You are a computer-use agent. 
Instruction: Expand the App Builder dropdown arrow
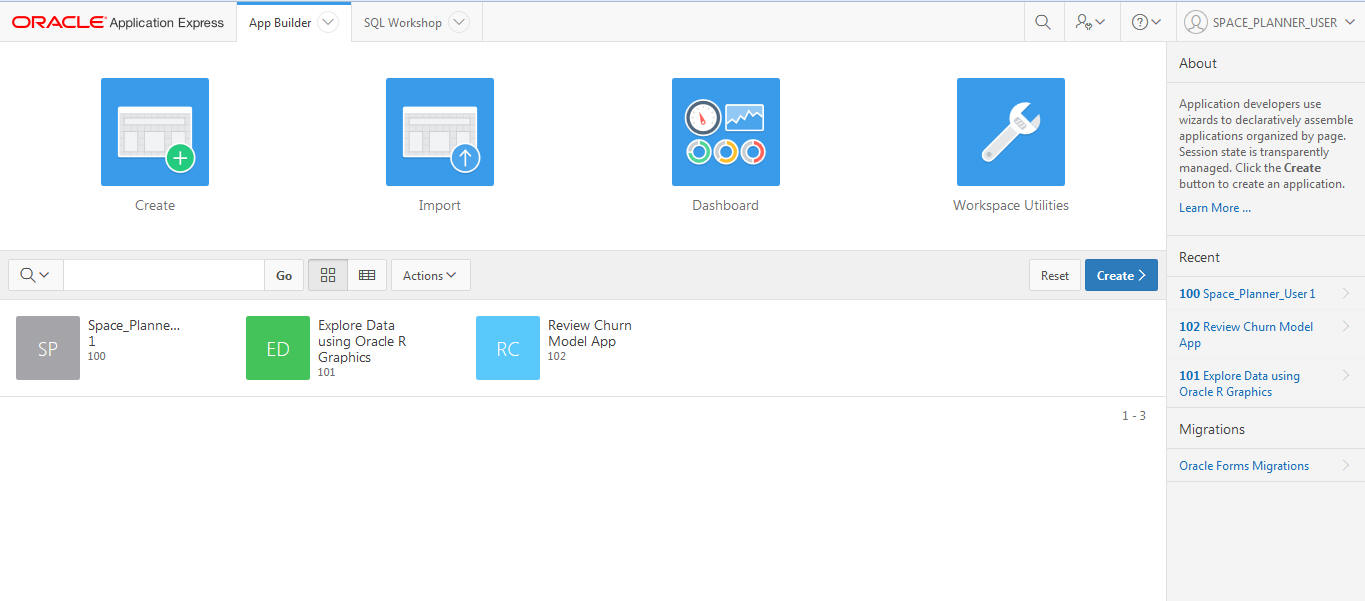pos(328,22)
